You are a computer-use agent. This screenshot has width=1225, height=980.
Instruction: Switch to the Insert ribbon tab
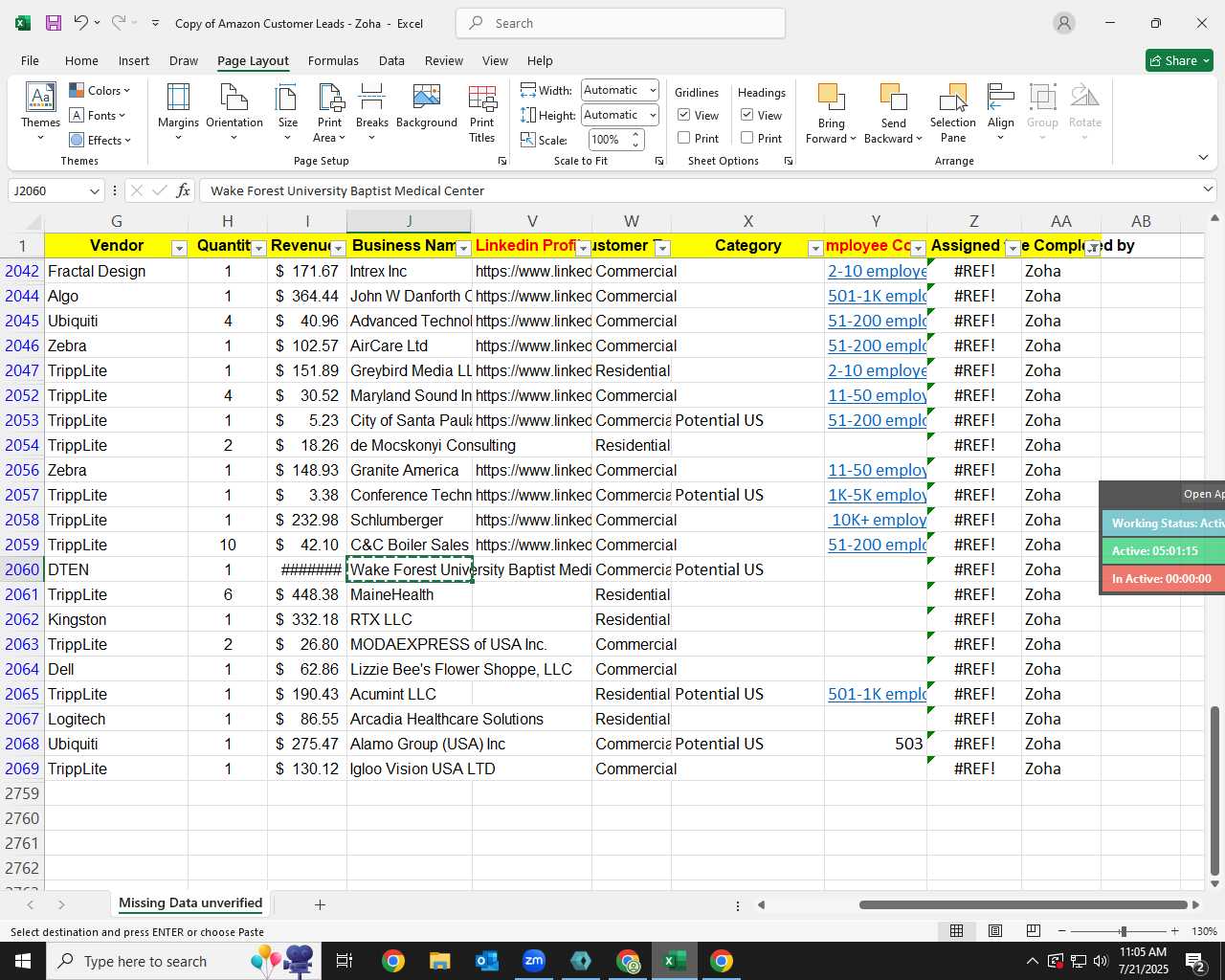point(133,60)
